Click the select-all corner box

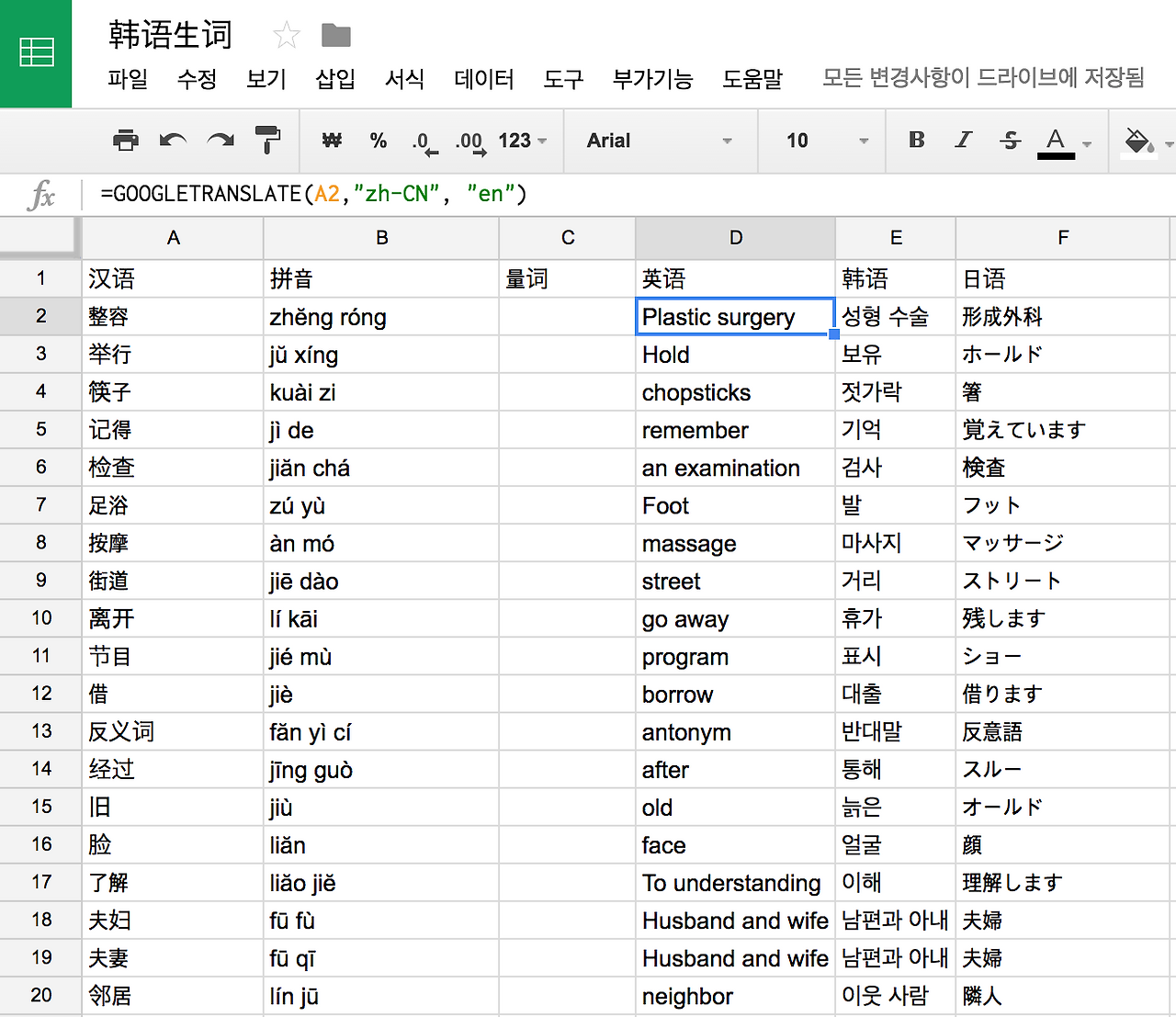pos(39,237)
